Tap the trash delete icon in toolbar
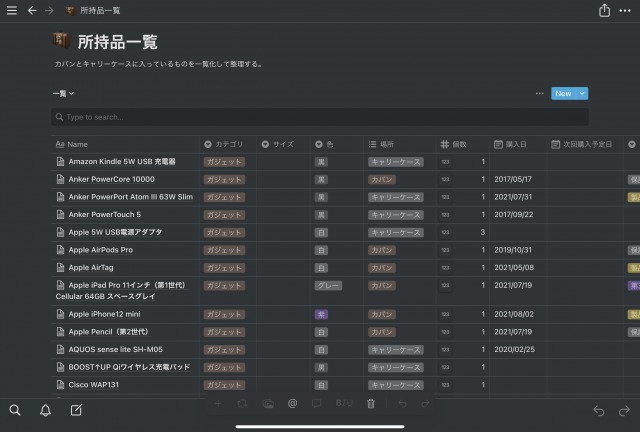This screenshot has width=640, height=432. [371, 403]
